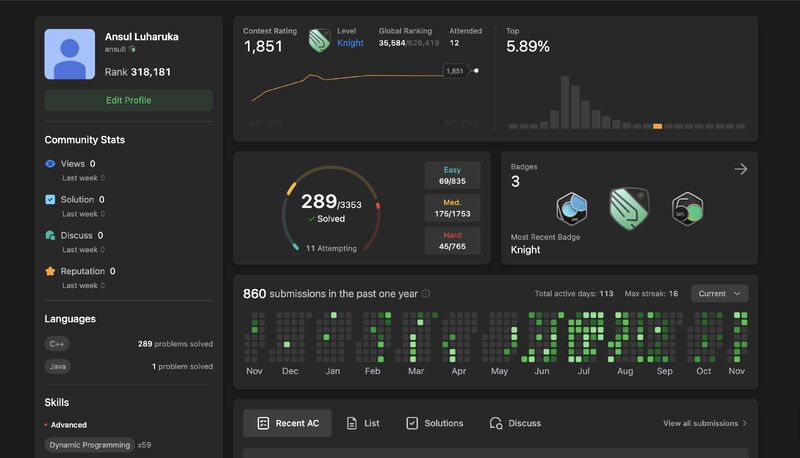Screen dimensions: 800x458
Task: Click the highlighted orange histogram bar
Action: point(658,126)
